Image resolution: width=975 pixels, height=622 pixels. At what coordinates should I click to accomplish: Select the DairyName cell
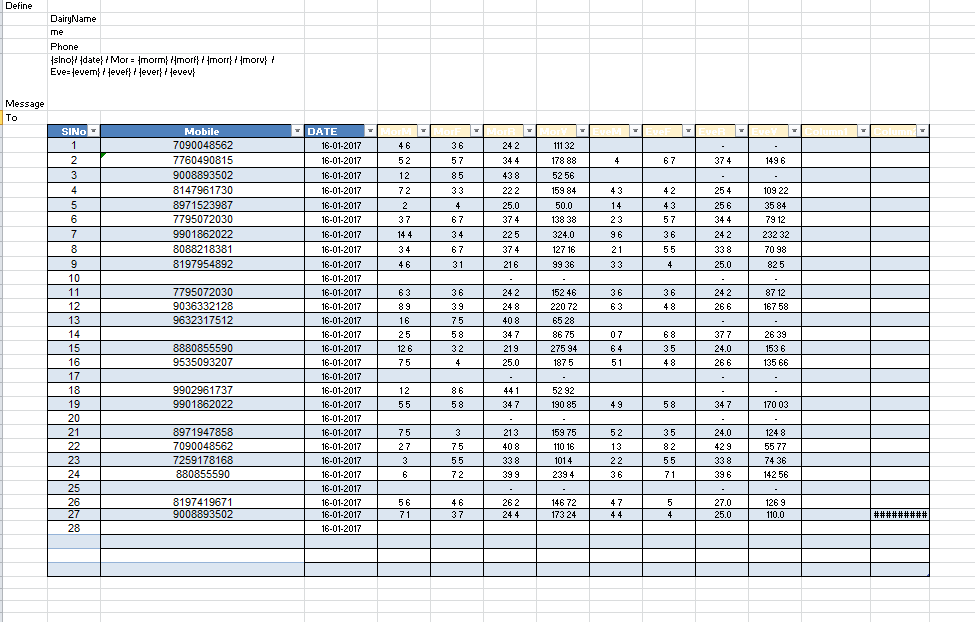pyautogui.click(x=73, y=19)
